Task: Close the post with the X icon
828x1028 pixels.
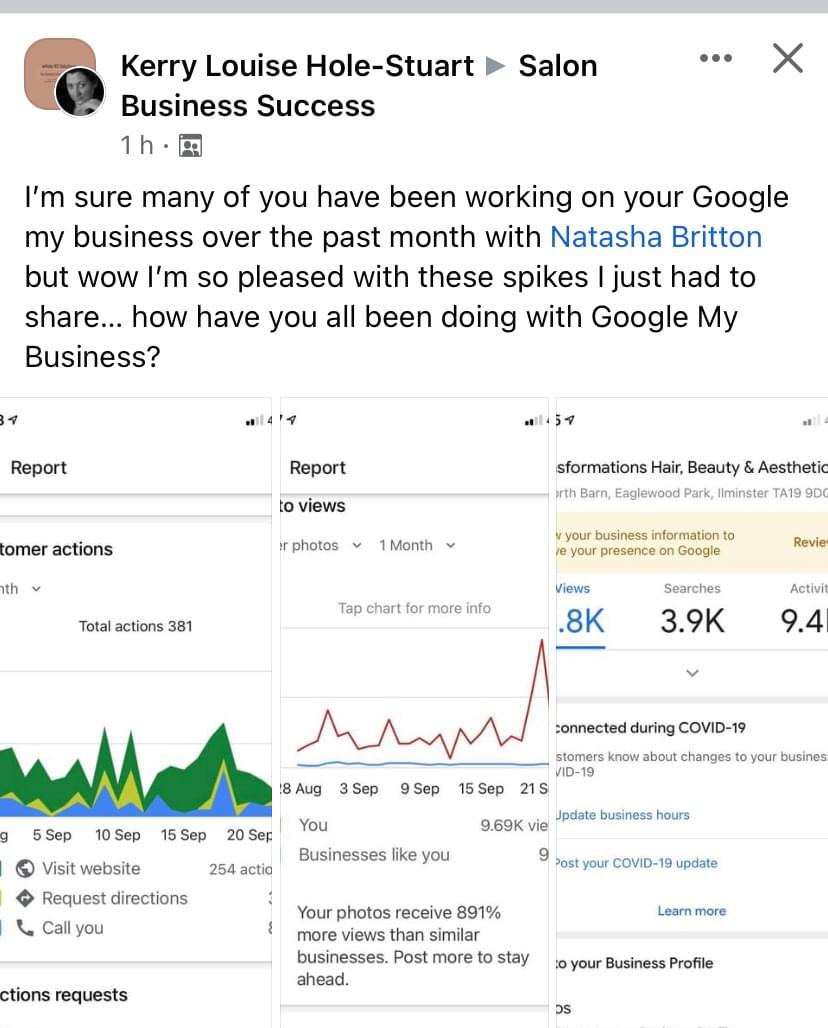Action: pos(788,59)
